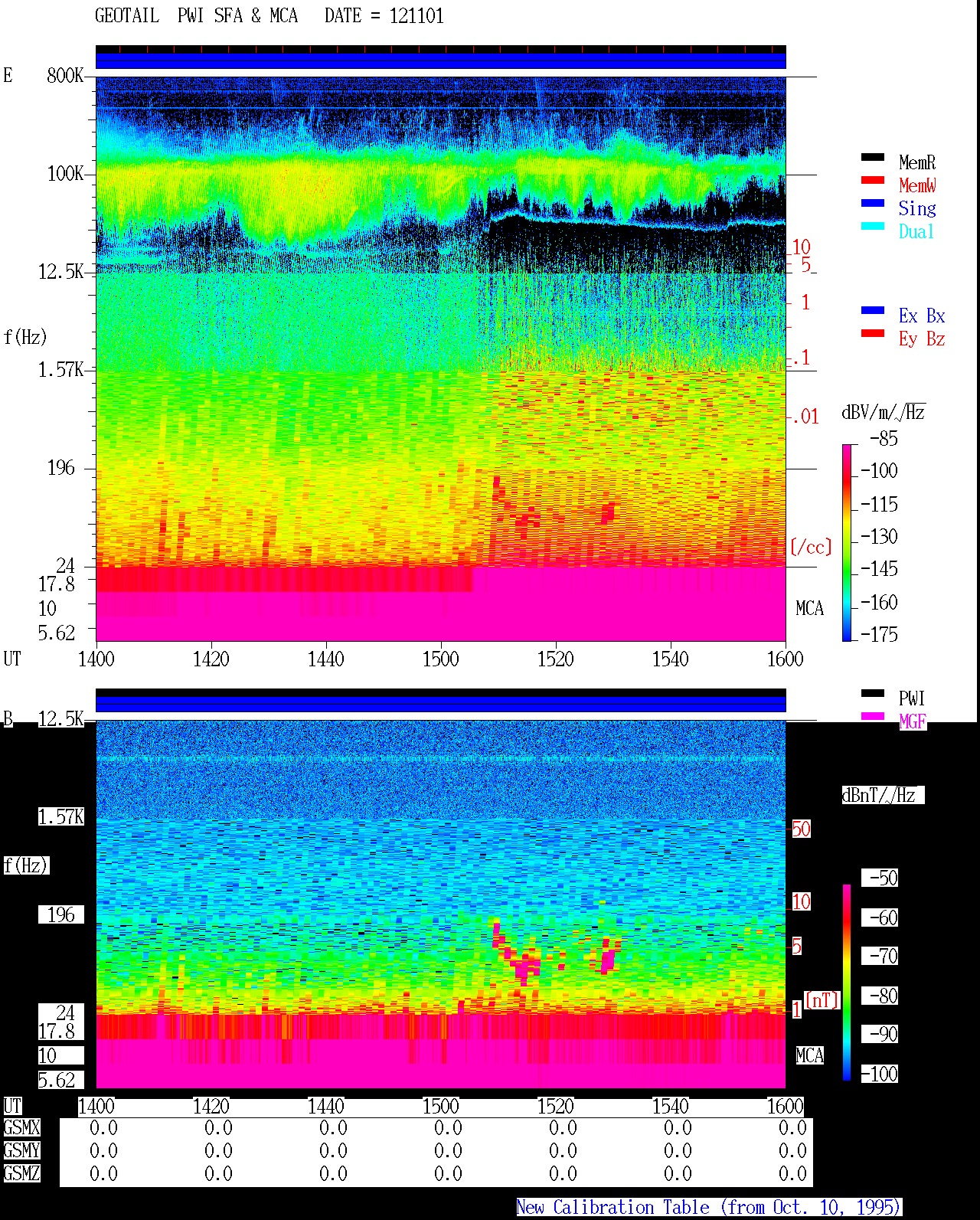Screen dimensions: 980x1220
Task: Click the [/cc] density label on E panel
Action: click(x=811, y=547)
